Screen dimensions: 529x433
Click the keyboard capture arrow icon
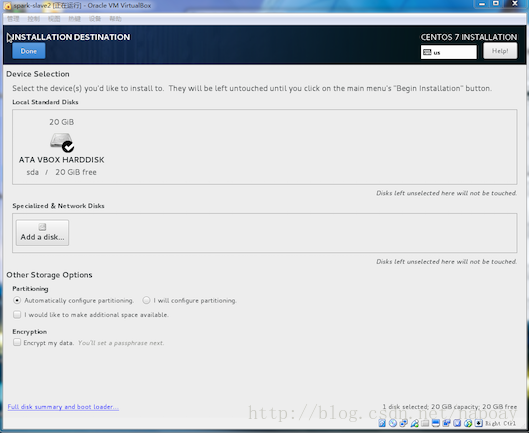pyautogui.click(x=479, y=423)
